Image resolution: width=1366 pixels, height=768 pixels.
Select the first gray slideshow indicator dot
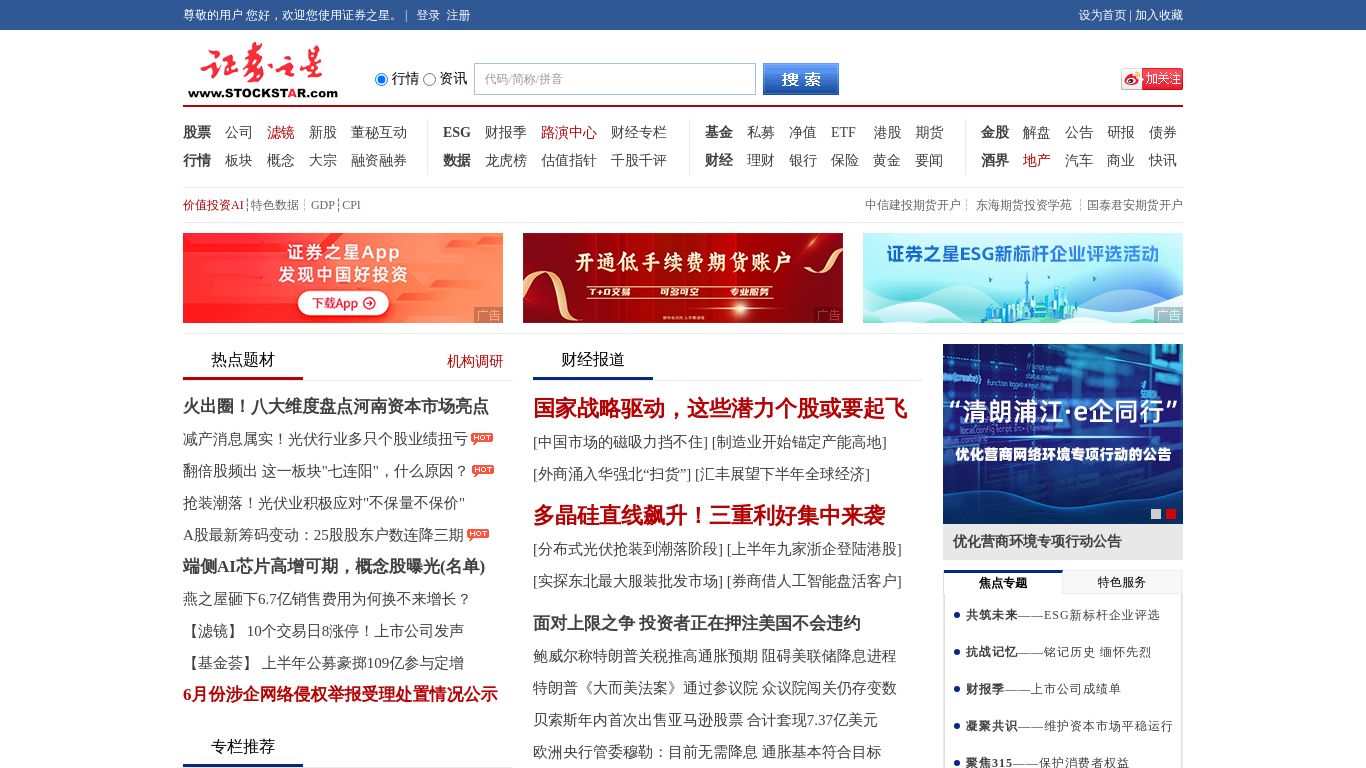[1156, 514]
